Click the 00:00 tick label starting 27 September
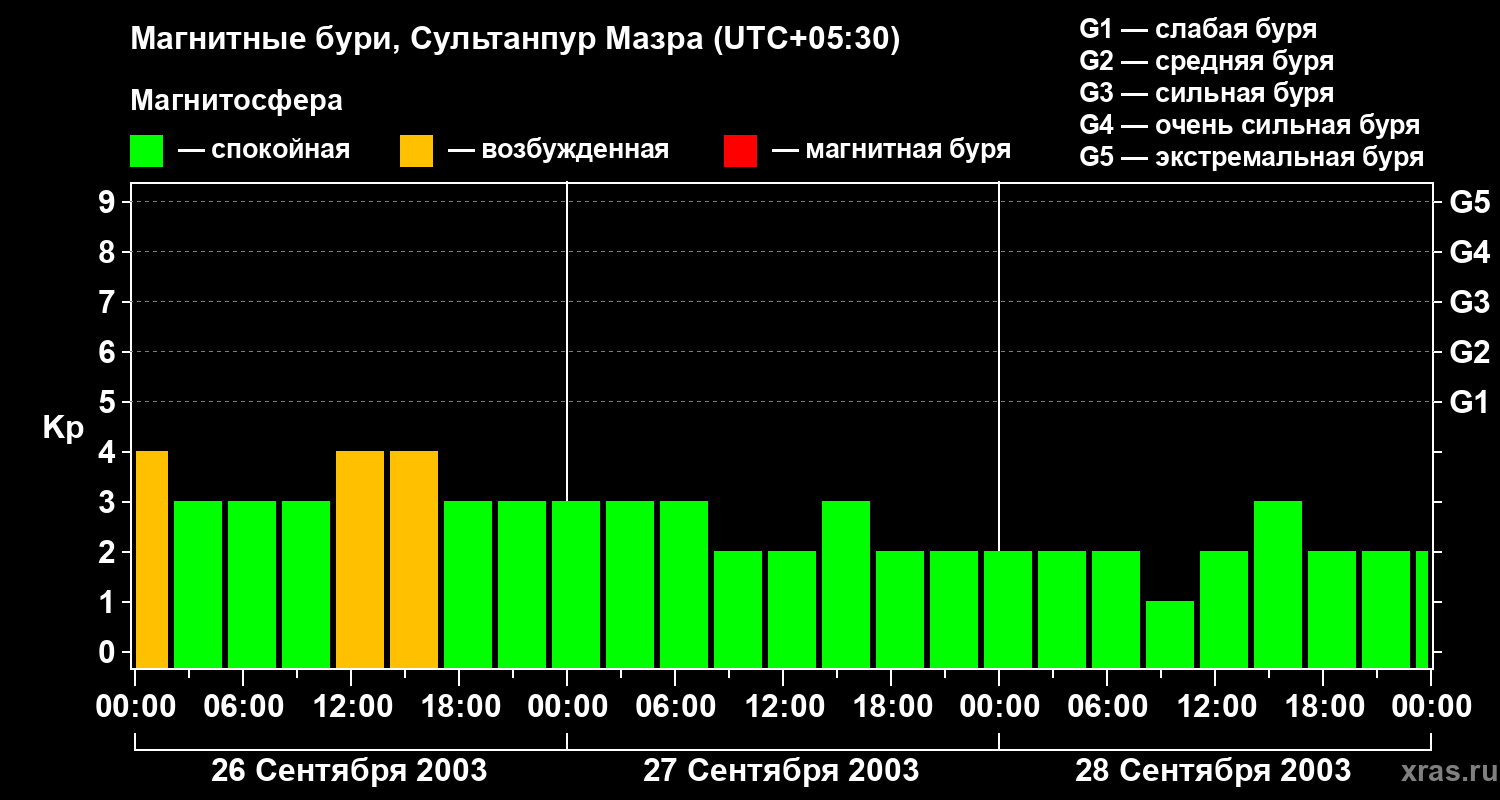 pos(567,707)
